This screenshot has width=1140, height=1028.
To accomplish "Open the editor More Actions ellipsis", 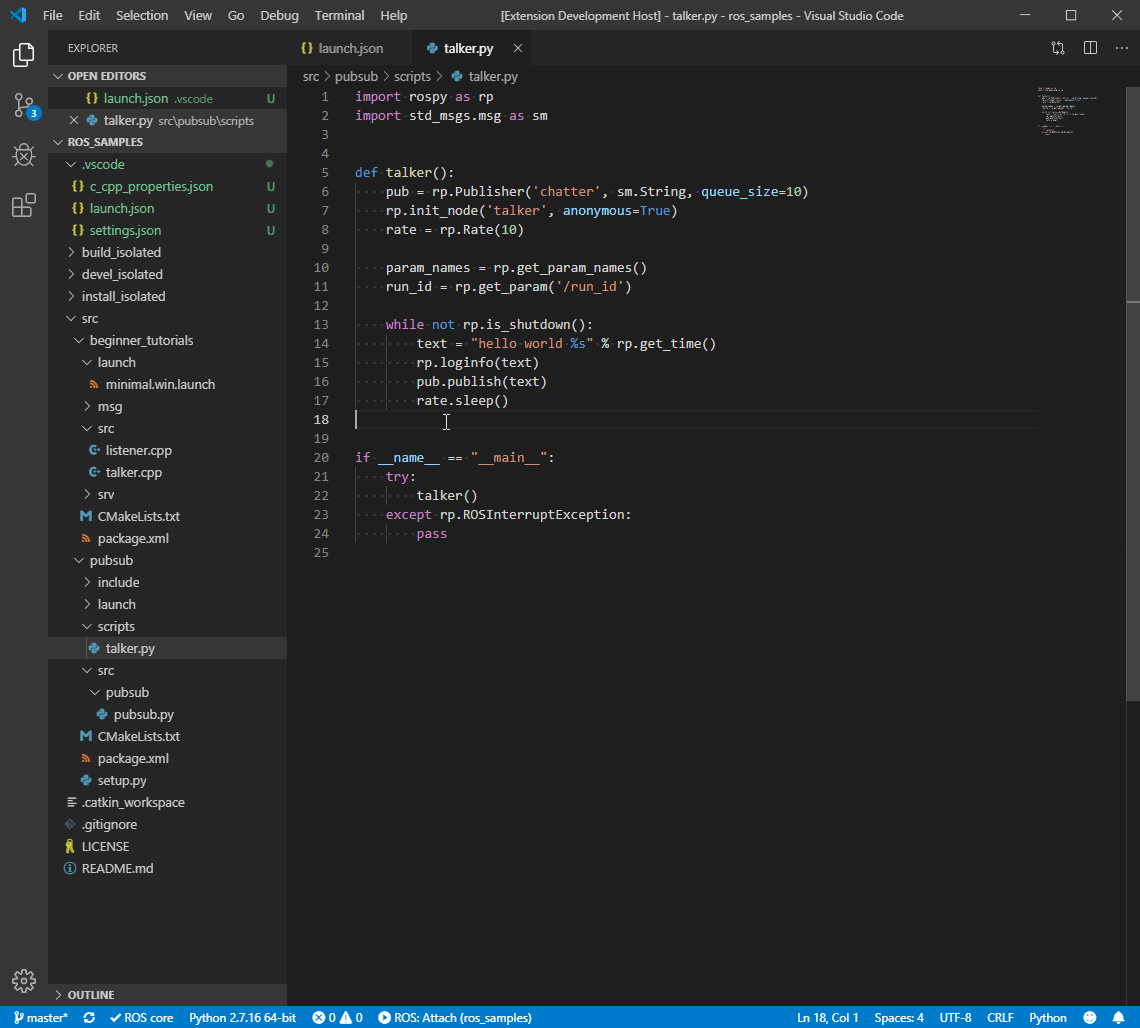I will (x=1121, y=48).
